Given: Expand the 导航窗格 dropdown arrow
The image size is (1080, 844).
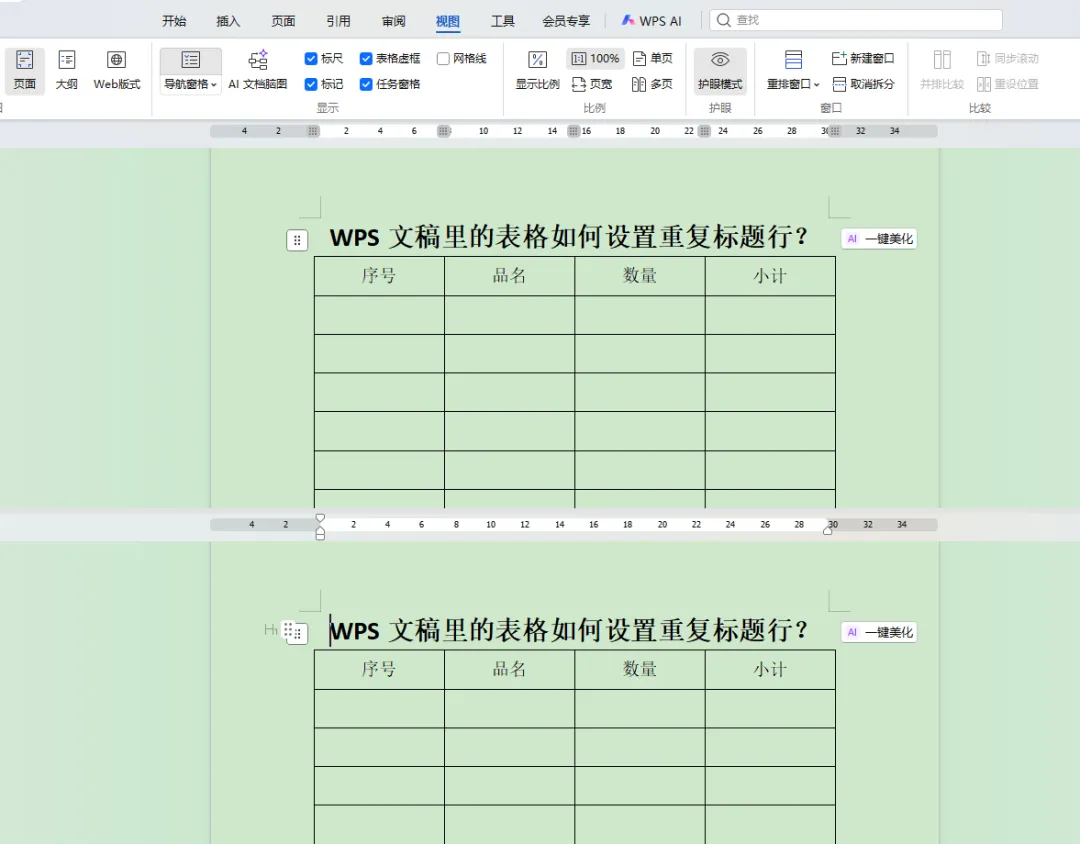Looking at the screenshot, I should [x=214, y=85].
